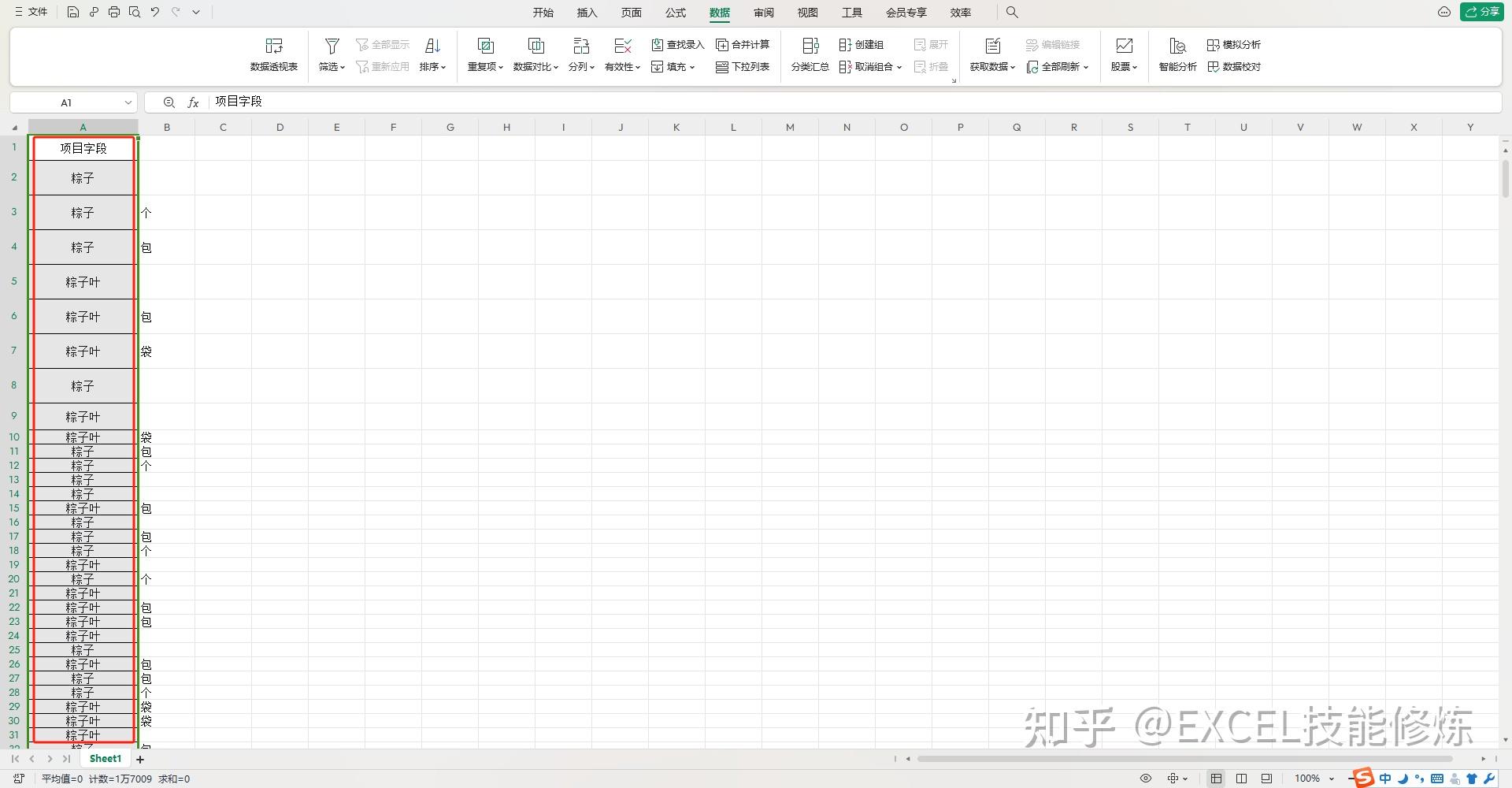This screenshot has width=1512, height=788.
Task: Click the green 分享 button
Action: click(x=1481, y=12)
